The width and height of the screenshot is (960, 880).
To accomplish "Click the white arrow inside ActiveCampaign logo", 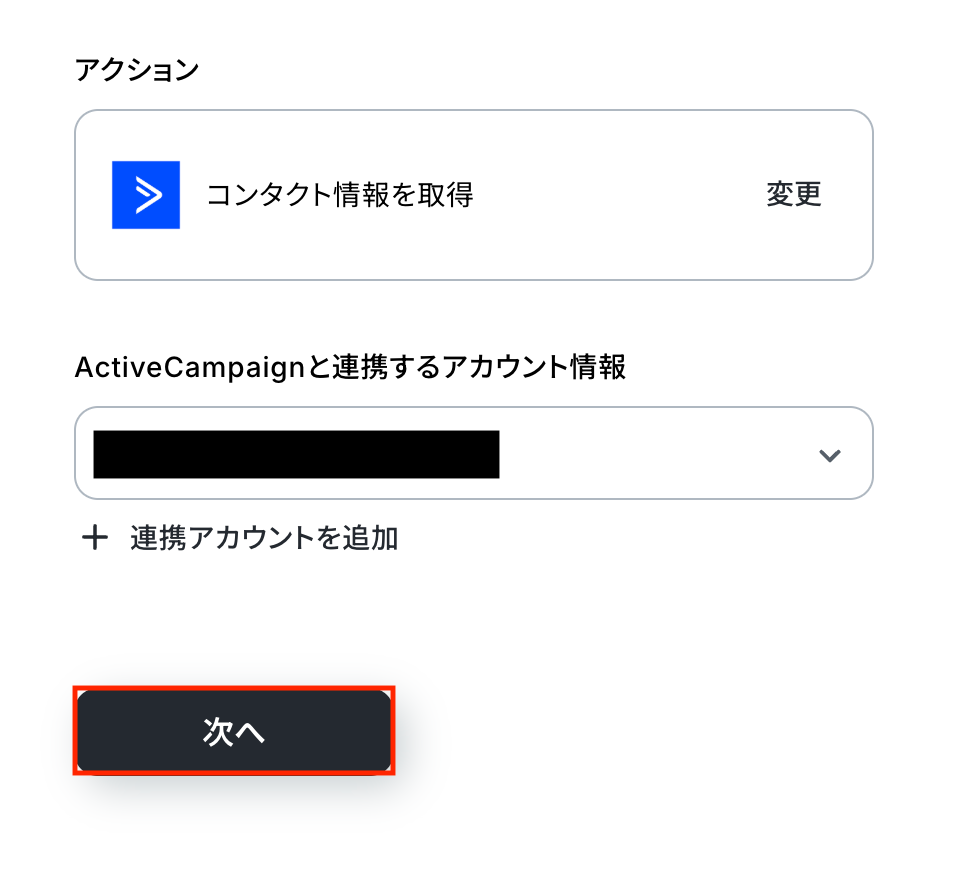I will 148,195.
